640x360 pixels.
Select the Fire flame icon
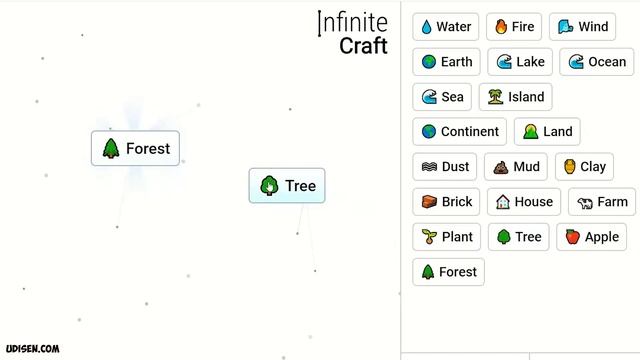click(x=501, y=27)
